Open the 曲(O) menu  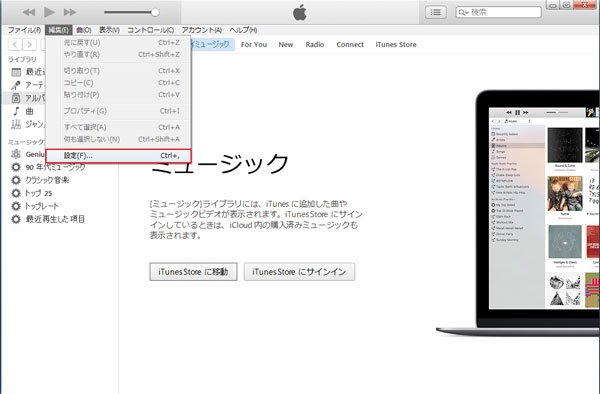point(83,30)
